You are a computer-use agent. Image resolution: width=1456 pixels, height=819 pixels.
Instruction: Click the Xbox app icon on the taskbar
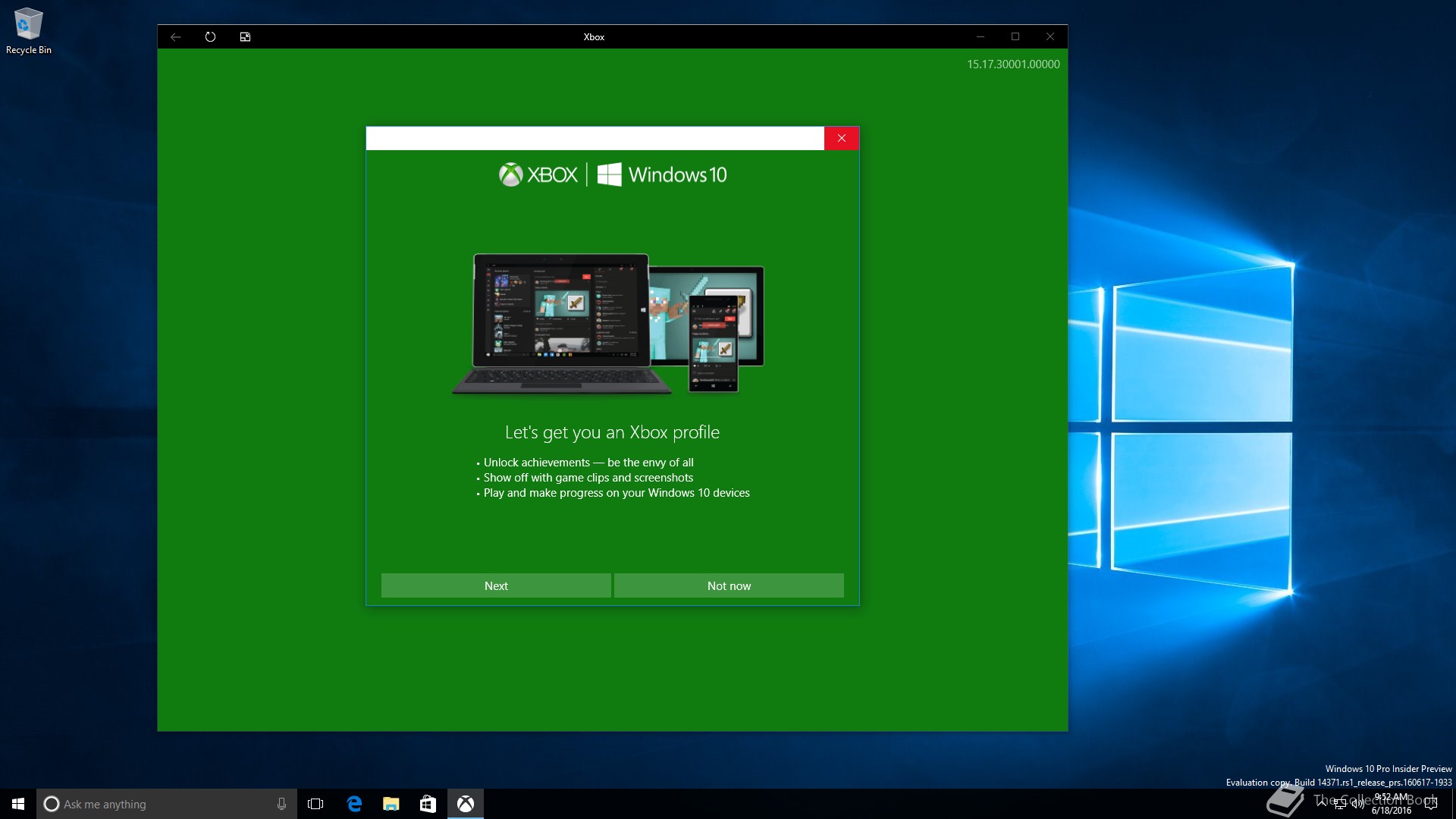click(465, 804)
